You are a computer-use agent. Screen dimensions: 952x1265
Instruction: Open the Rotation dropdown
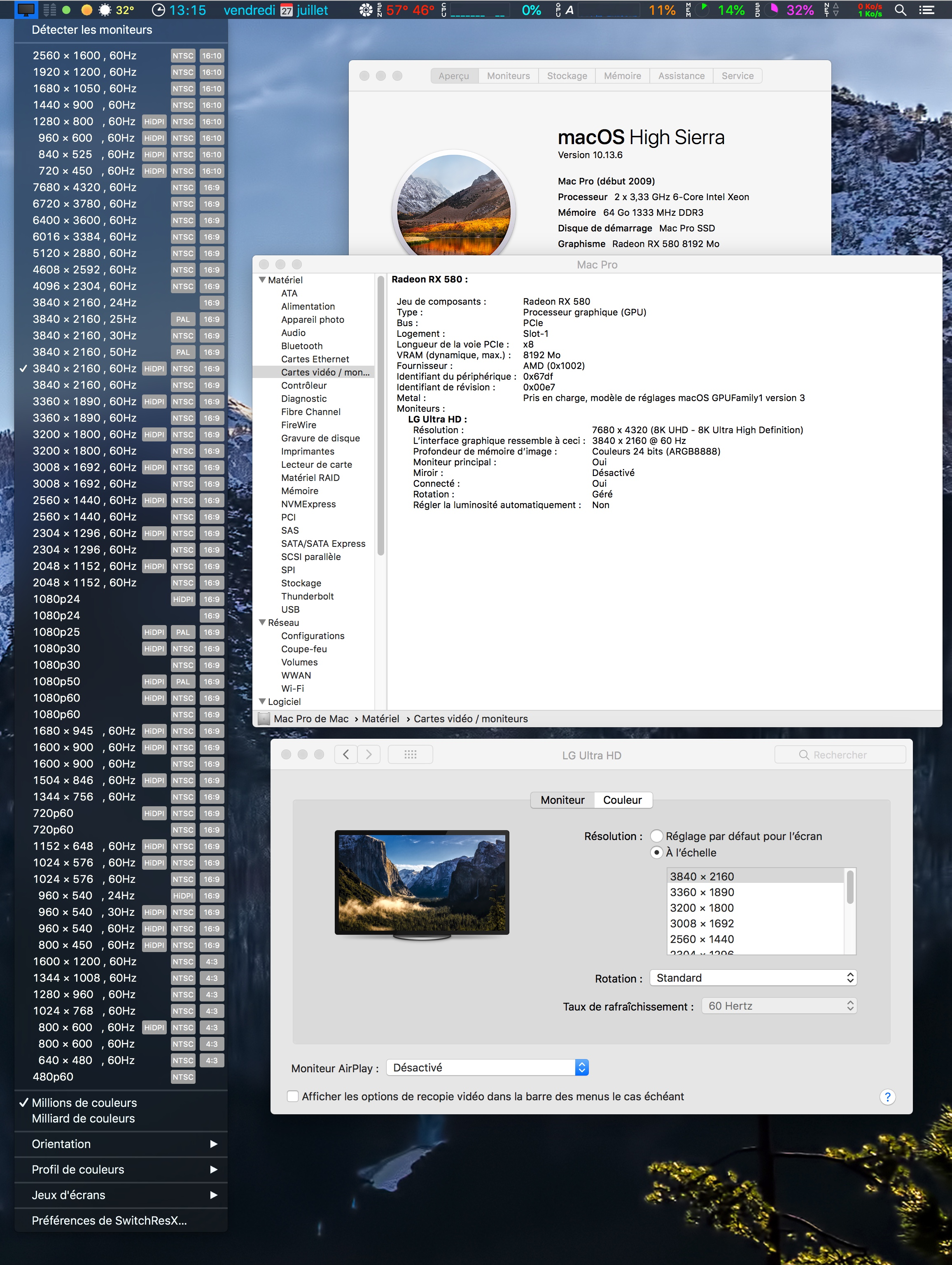(x=753, y=978)
